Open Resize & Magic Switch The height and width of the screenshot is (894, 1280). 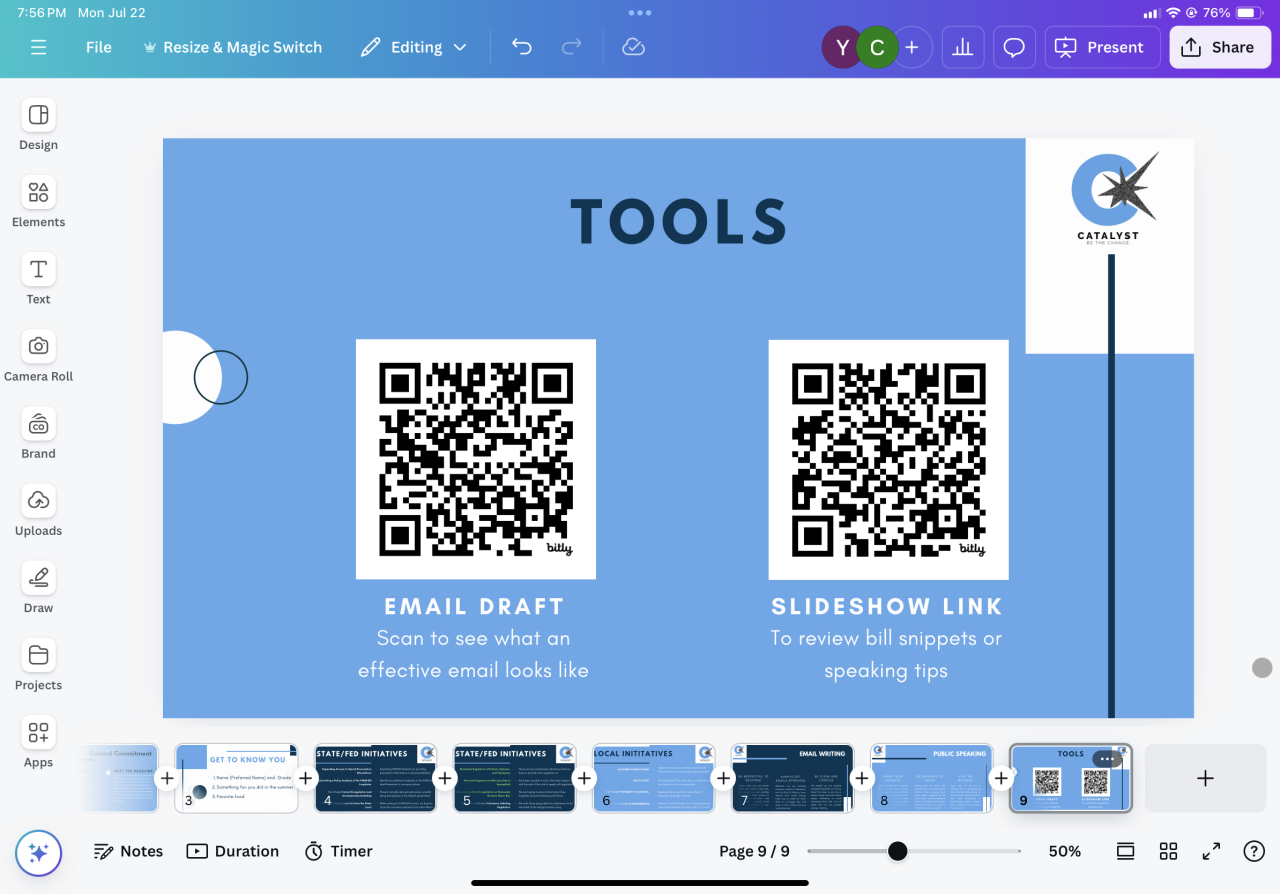click(x=233, y=47)
